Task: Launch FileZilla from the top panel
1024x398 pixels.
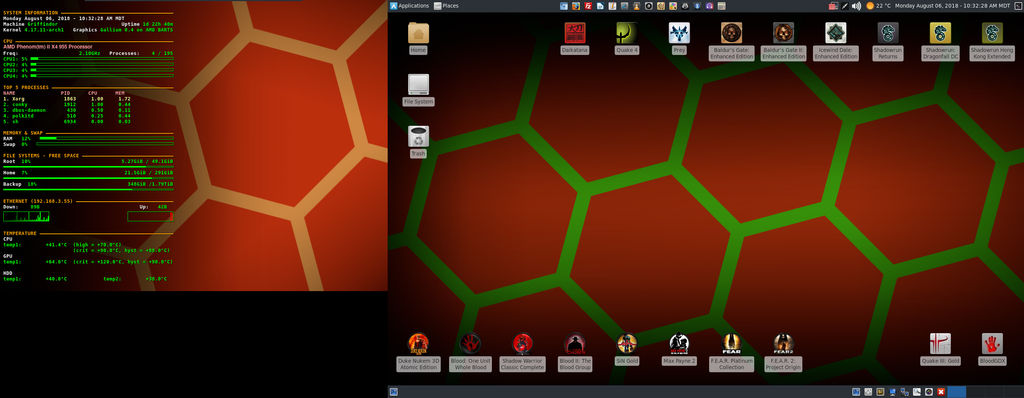Action: 588,6
